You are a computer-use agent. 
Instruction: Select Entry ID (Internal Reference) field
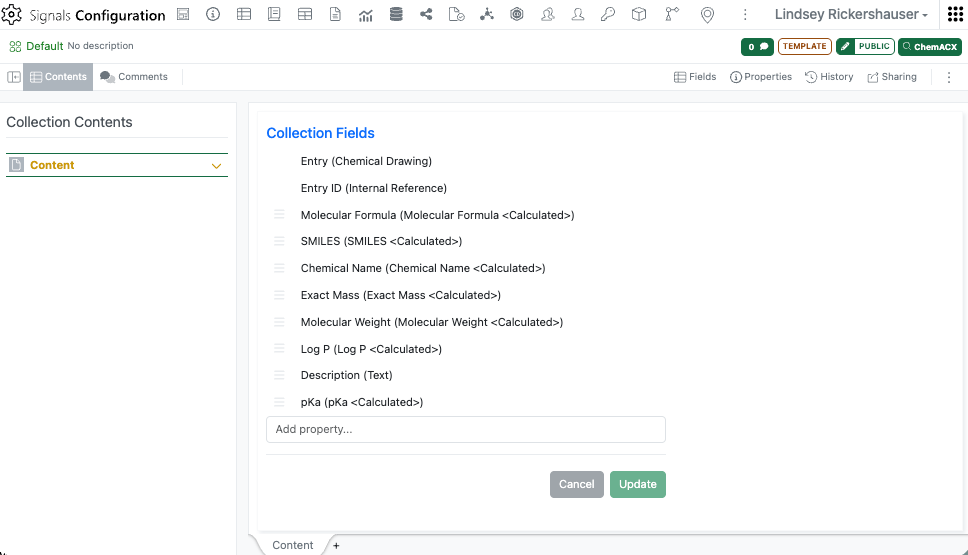373,188
